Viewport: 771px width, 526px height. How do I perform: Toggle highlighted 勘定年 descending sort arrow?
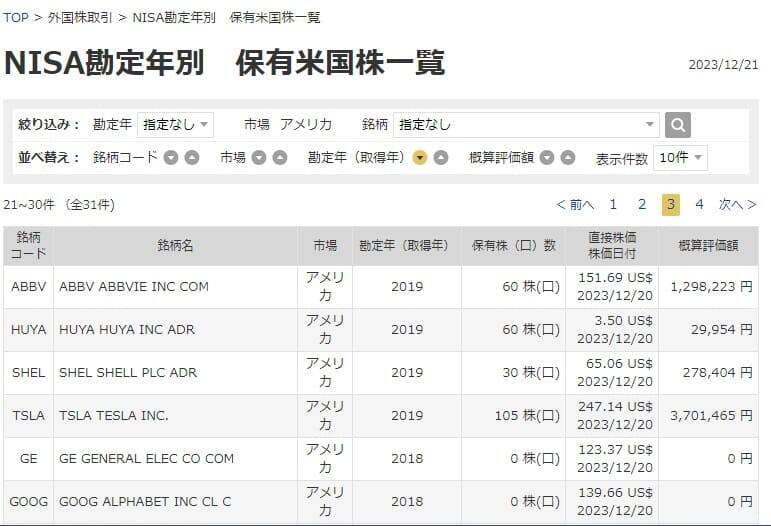click(x=419, y=158)
